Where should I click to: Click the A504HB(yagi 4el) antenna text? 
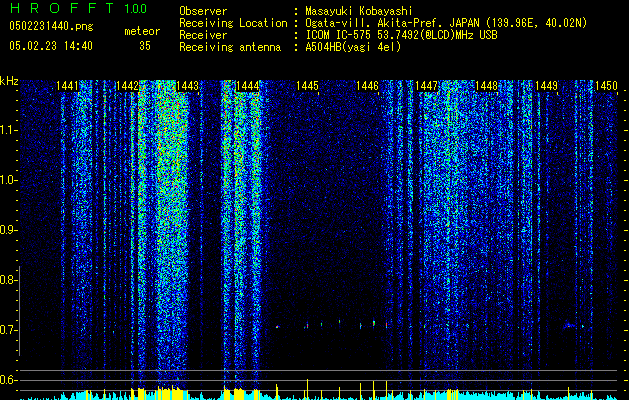[353, 47]
